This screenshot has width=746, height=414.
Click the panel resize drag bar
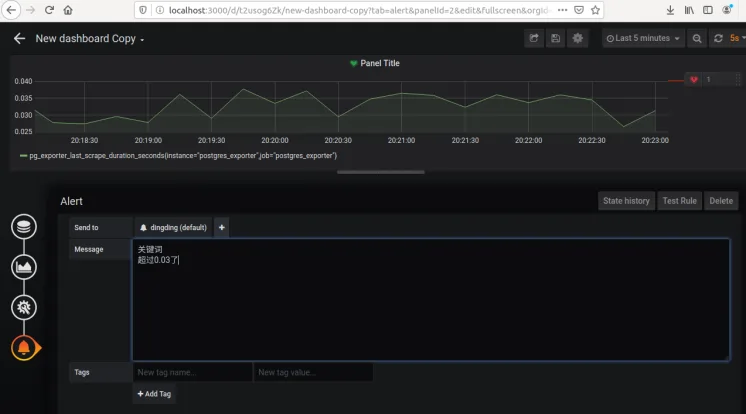click(x=381, y=172)
